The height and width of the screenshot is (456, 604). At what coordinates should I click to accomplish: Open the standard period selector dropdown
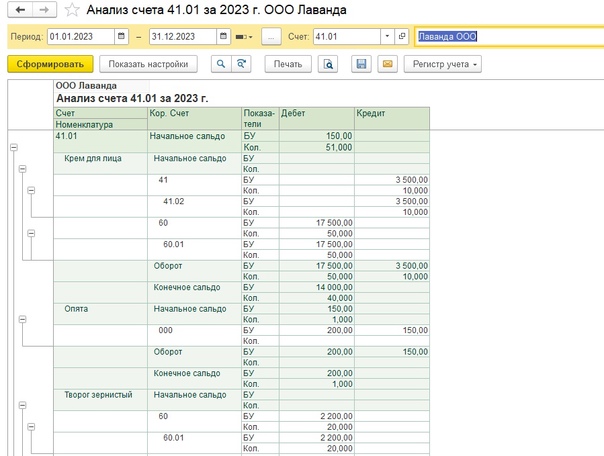[x=244, y=37]
